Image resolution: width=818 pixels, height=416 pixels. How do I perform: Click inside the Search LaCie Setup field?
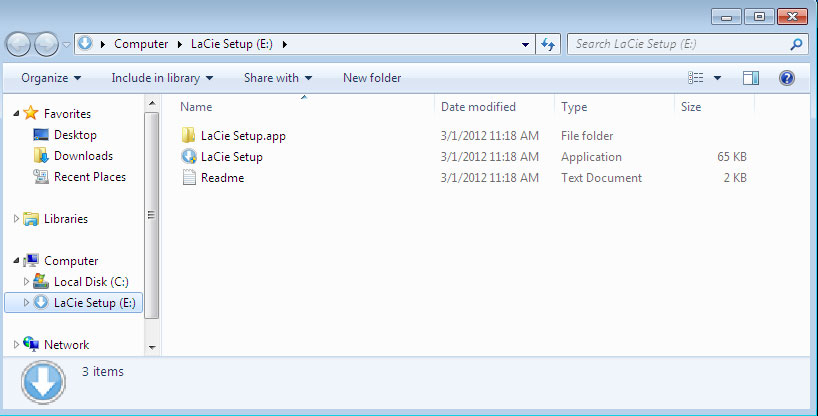pyautogui.click(x=678, y=44)
